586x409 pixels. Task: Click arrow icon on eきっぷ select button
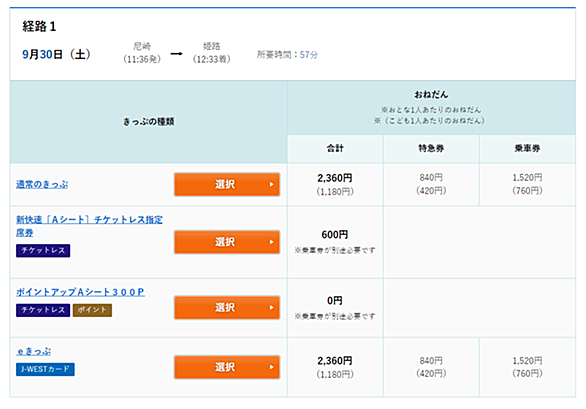pyautogui.click(x=272, y=367)
